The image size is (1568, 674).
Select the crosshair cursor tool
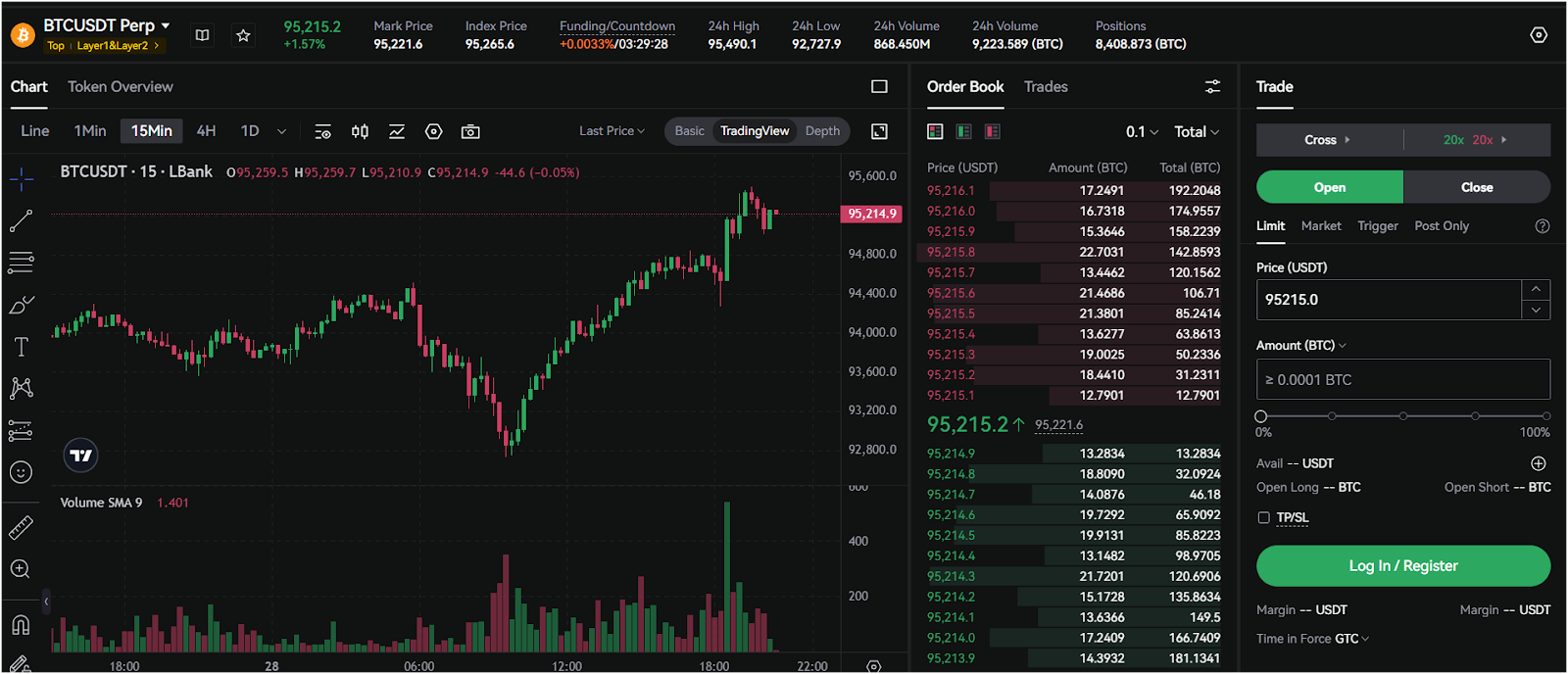click(x=22, y=178)
